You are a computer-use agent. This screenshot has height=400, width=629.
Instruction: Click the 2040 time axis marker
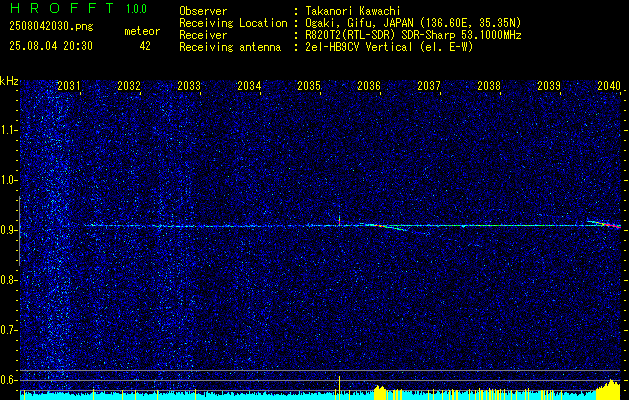(609, 85)
